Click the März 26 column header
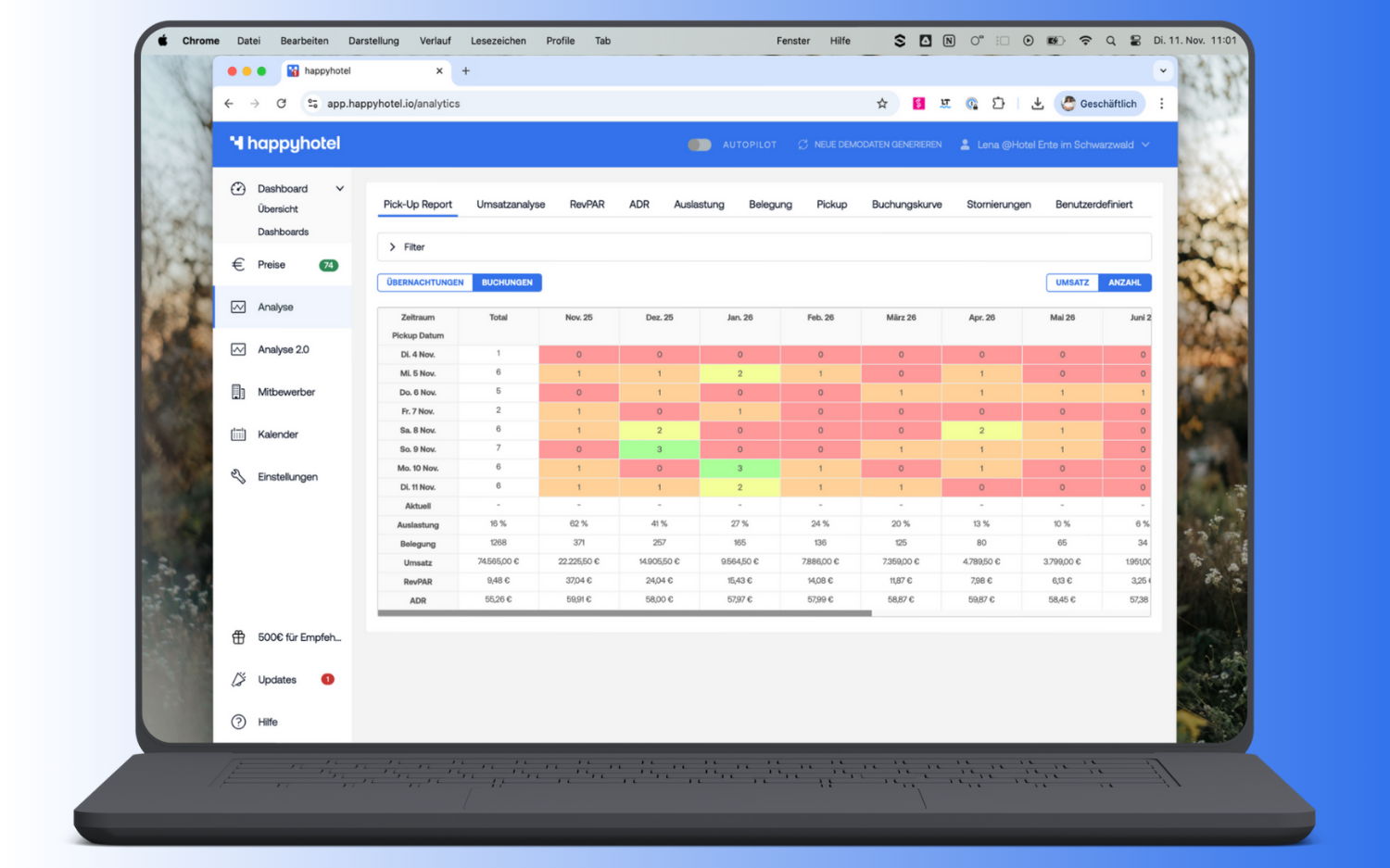 click(x=901, y=318)
